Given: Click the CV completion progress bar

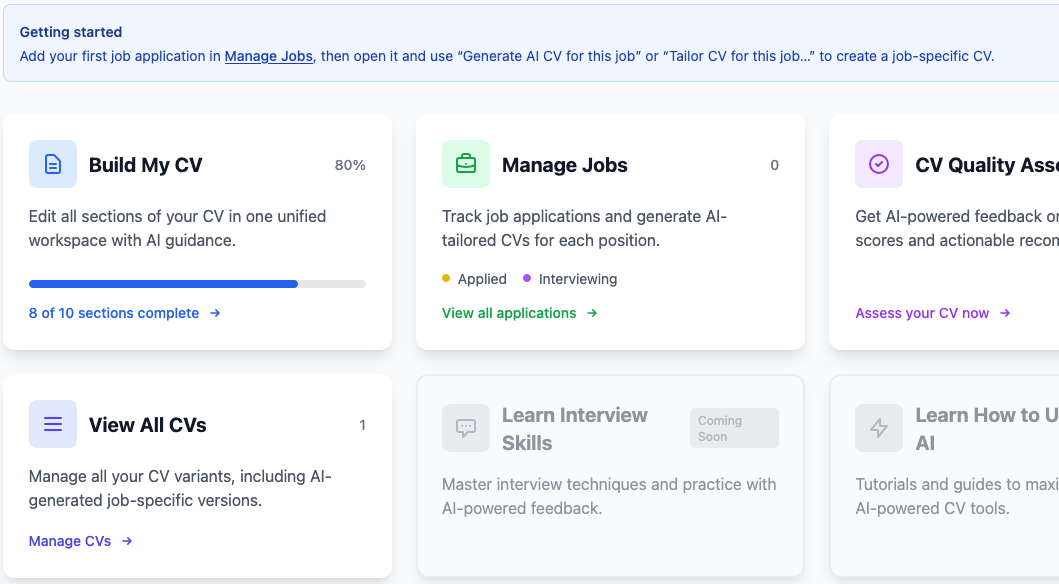Looking at the screenshot, I should point(197,283).
